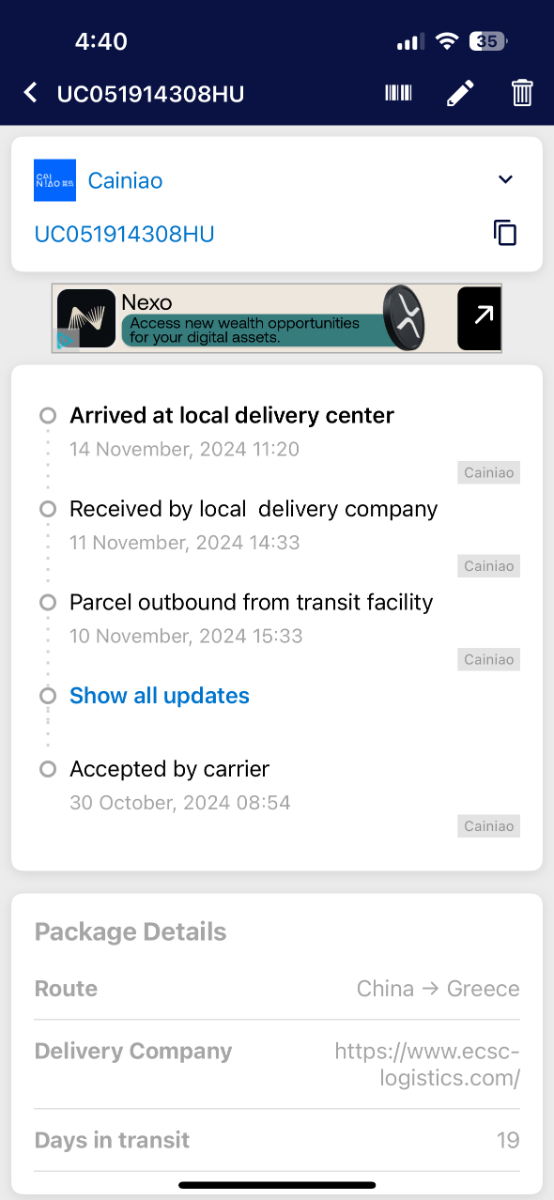Open the Nexo ad arrow button
This screenshot has height=1200, width=554.
coord(479,319)
